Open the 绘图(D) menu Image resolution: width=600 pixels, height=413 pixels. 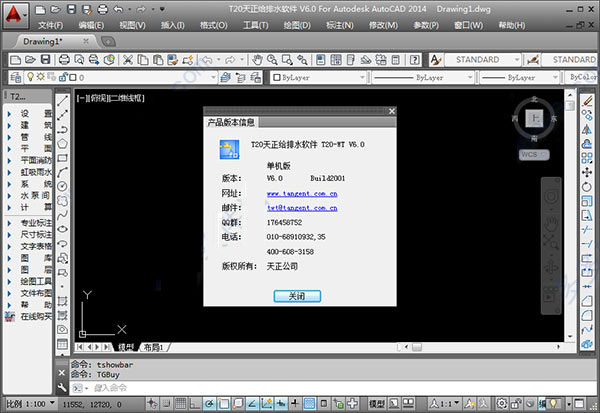pos(297,25)
